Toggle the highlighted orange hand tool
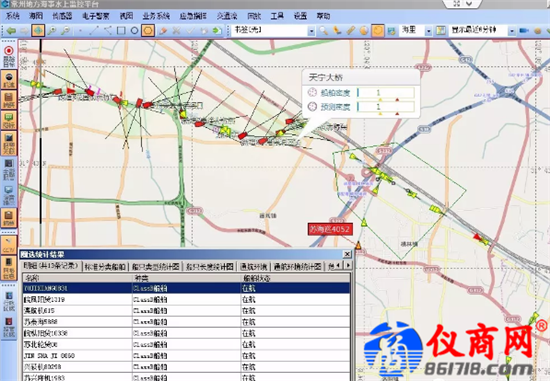Viewport: 550px width, 381px height. (x=378, y=31)
